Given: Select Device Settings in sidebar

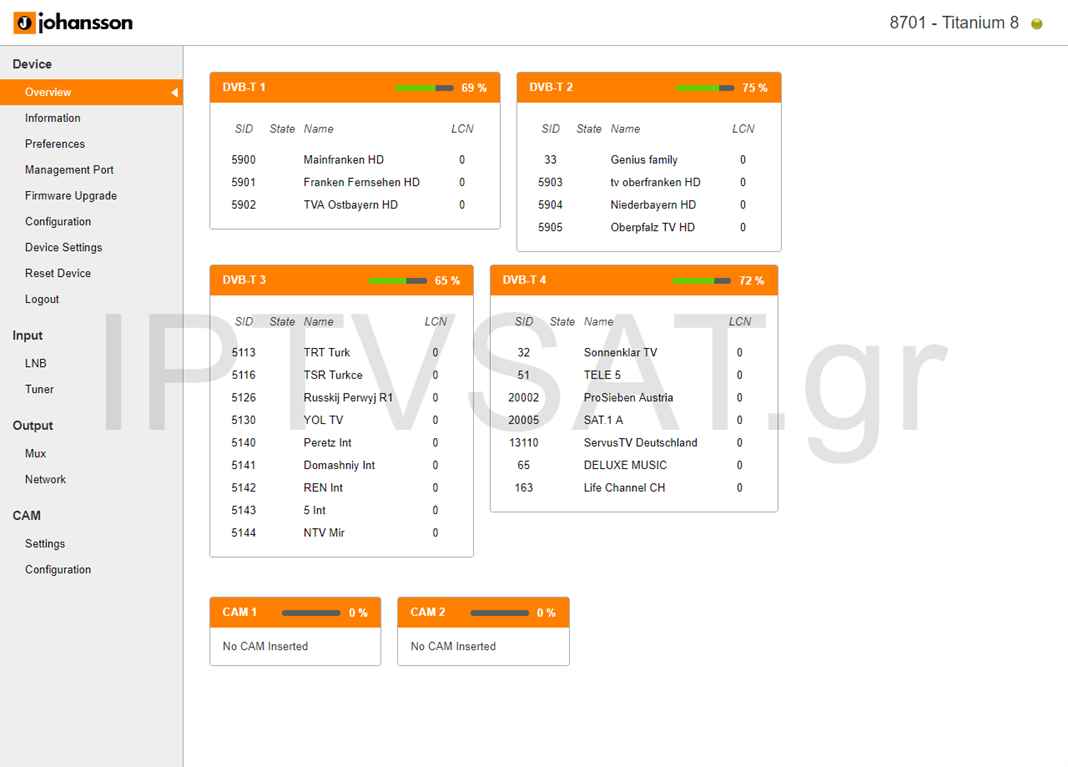Looking at the screenshot, I should coord(63,247).
